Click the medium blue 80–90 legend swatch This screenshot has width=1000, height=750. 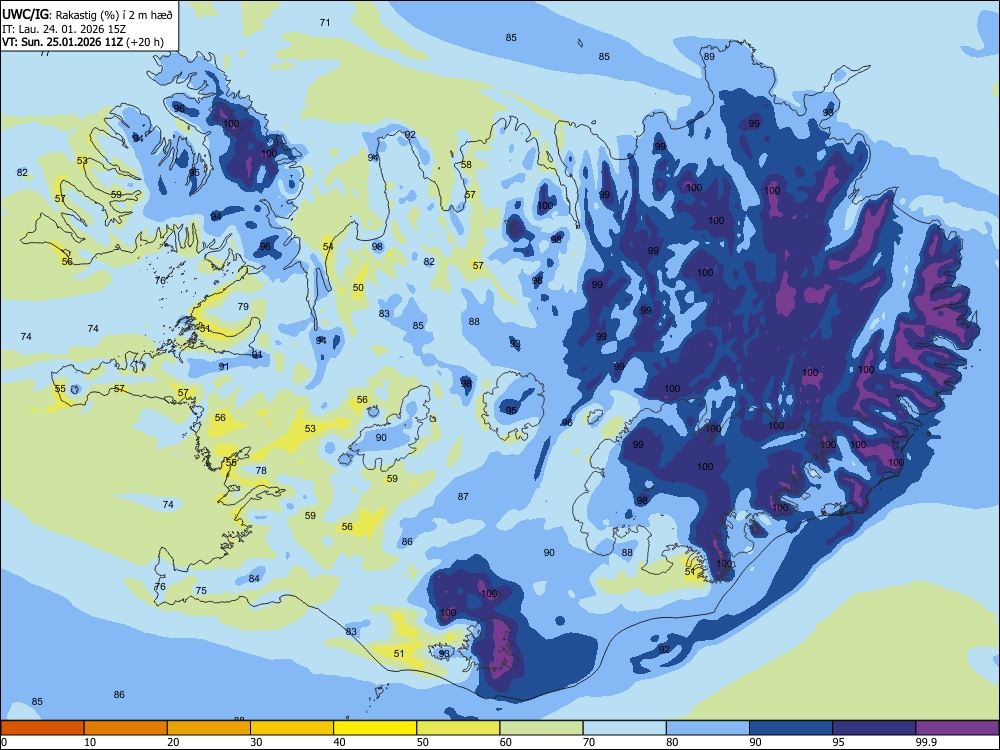(708, 728)
